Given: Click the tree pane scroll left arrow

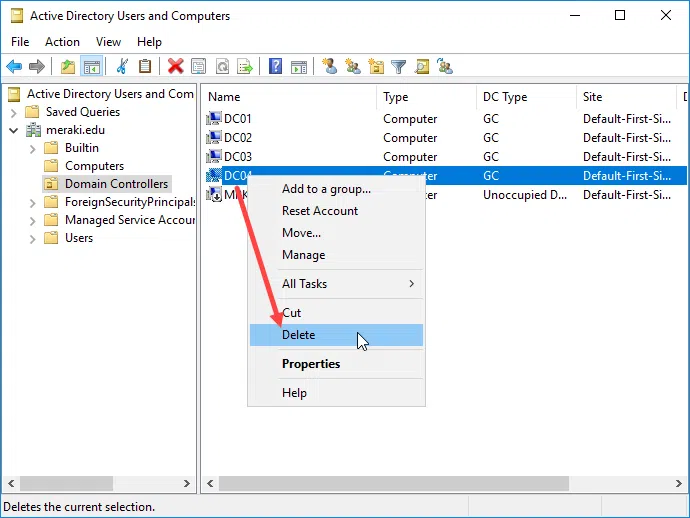Looking at the screenshot, I should (x=11, y=484).
